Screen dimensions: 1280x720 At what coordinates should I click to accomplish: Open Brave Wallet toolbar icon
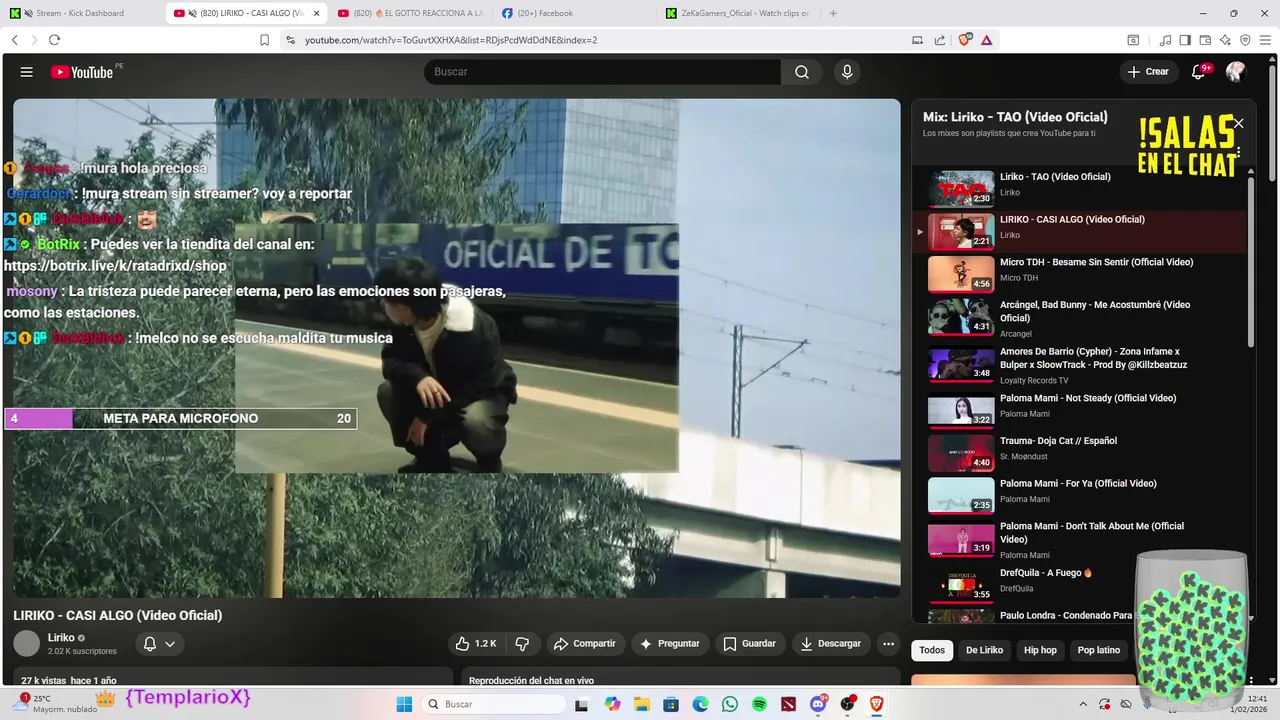click(x=1205, y=40)
